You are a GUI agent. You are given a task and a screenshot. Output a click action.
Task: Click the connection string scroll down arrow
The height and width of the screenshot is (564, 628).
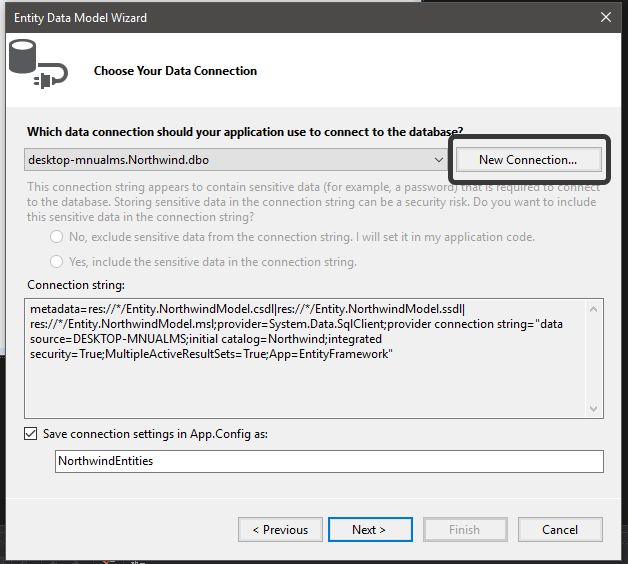click(594, 409)
